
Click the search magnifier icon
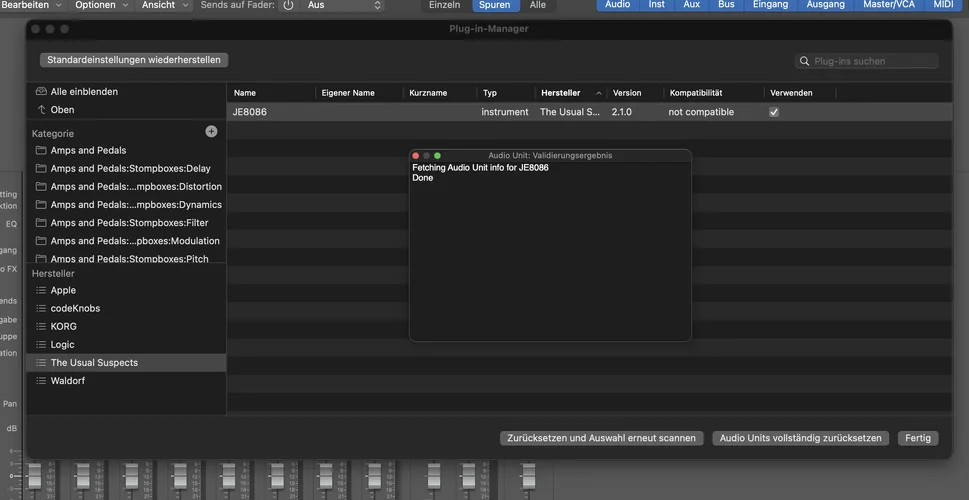point(804,61)
